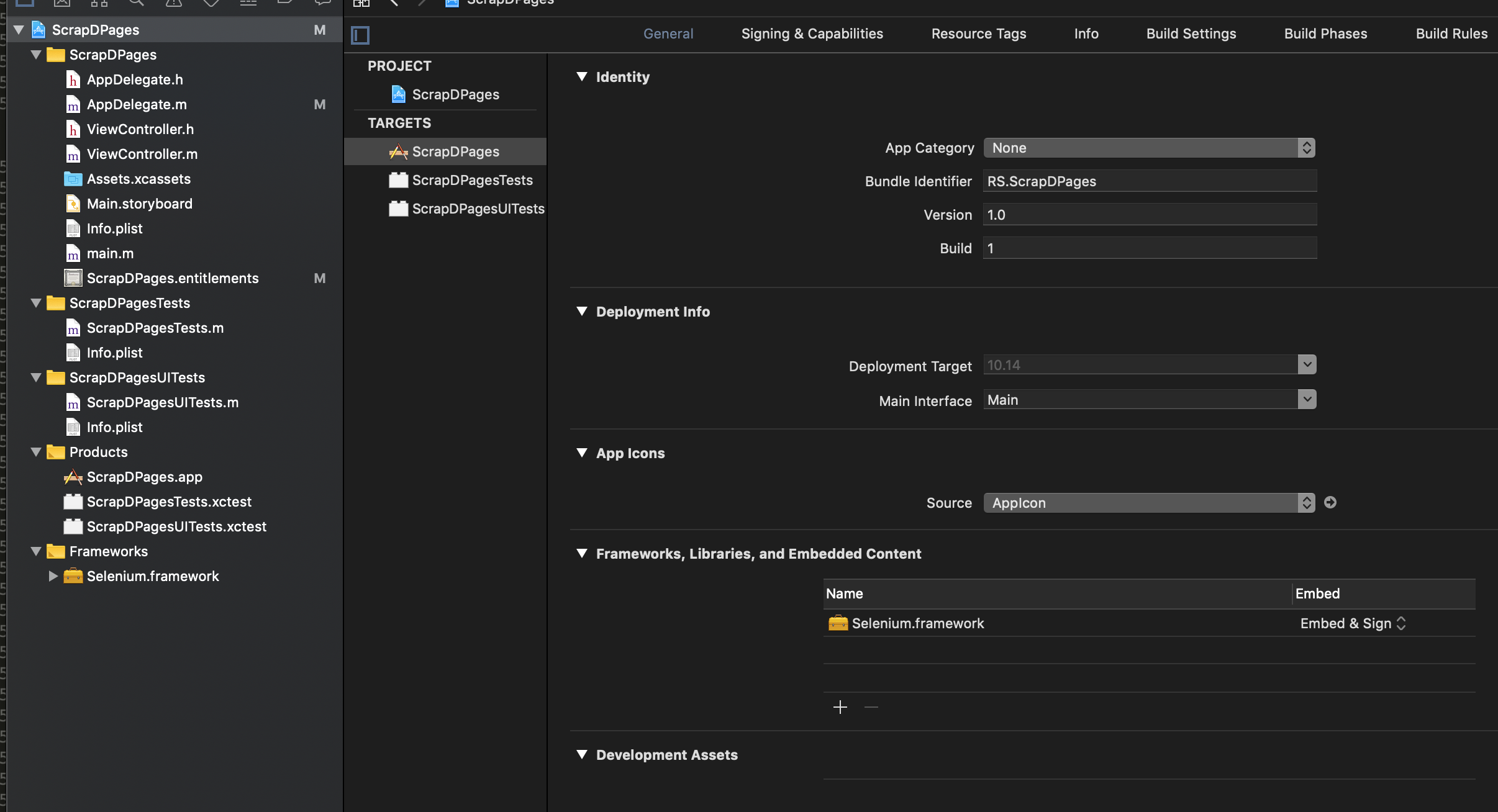Switch to the Build Settings tab
The image size is (1498, 812).
pos(1191,34)
